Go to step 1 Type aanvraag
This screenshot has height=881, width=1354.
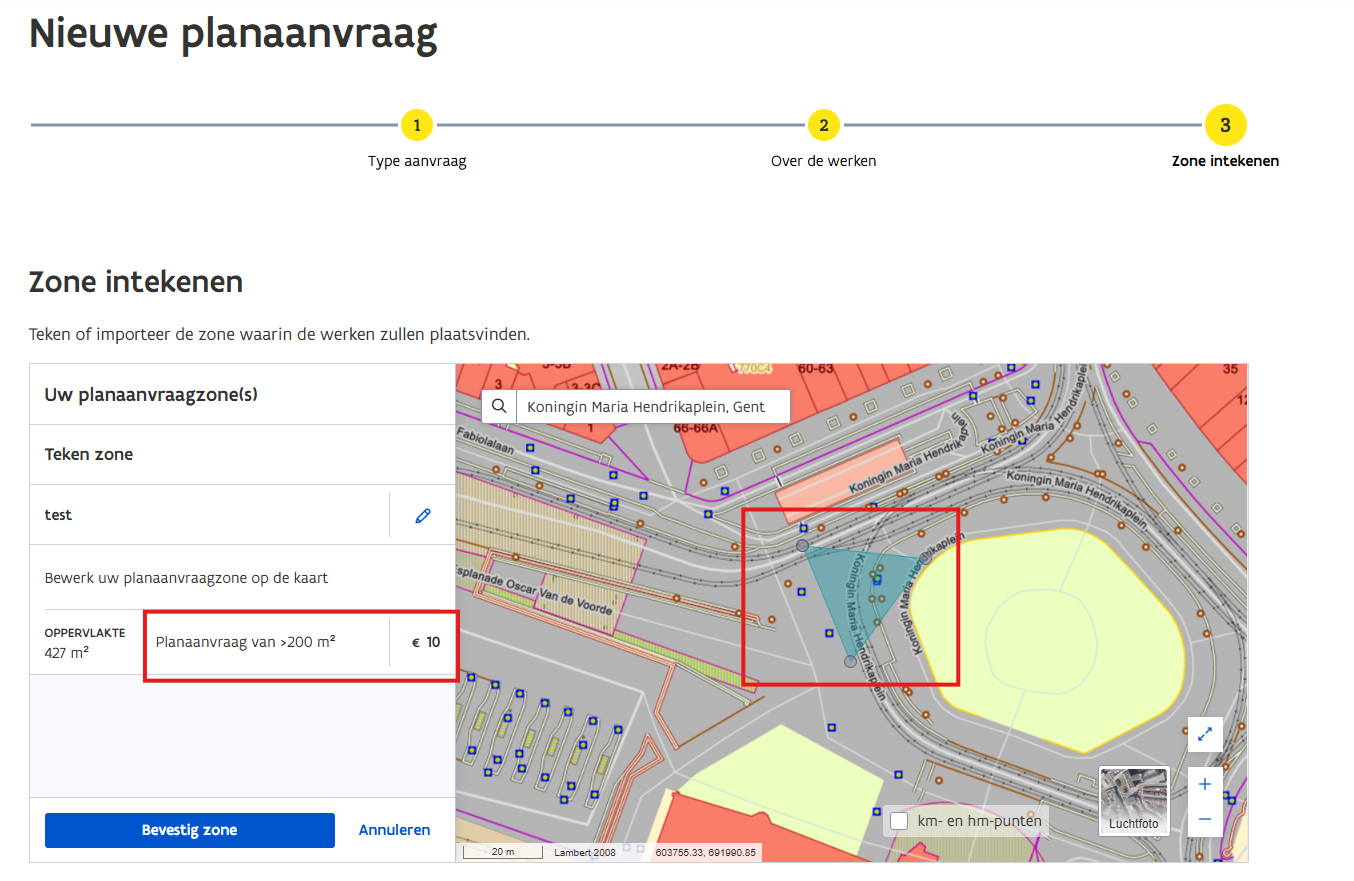coord(417,126)
